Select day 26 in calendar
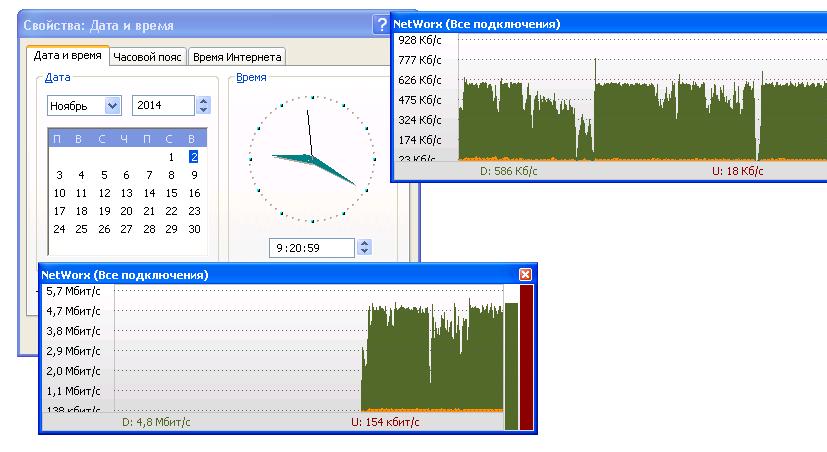 tap(104, 229)
